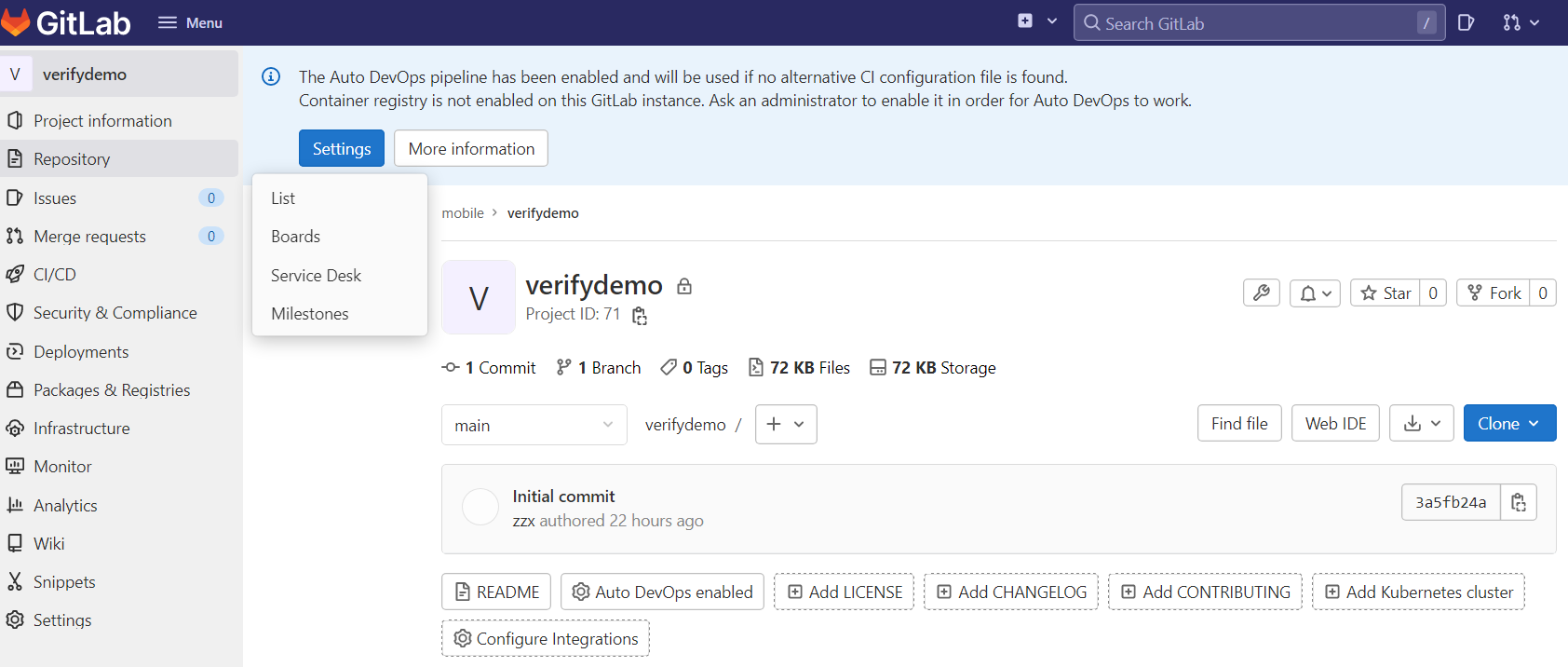The image size is (1568, 667).
Task: Click the info icon in Auto DevOps banner
Action: tap(271, 76)
